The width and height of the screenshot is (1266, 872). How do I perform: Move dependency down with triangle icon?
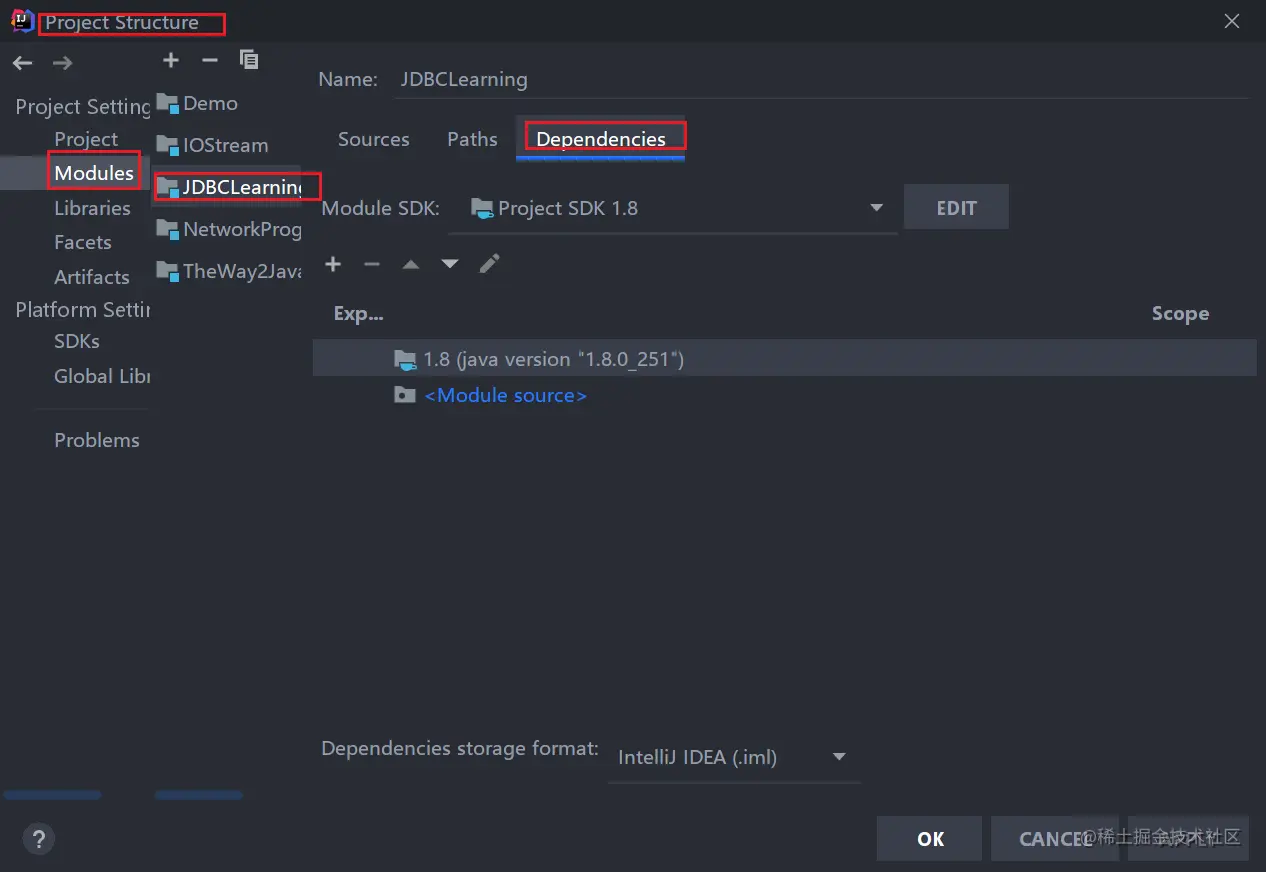point(450,264)
